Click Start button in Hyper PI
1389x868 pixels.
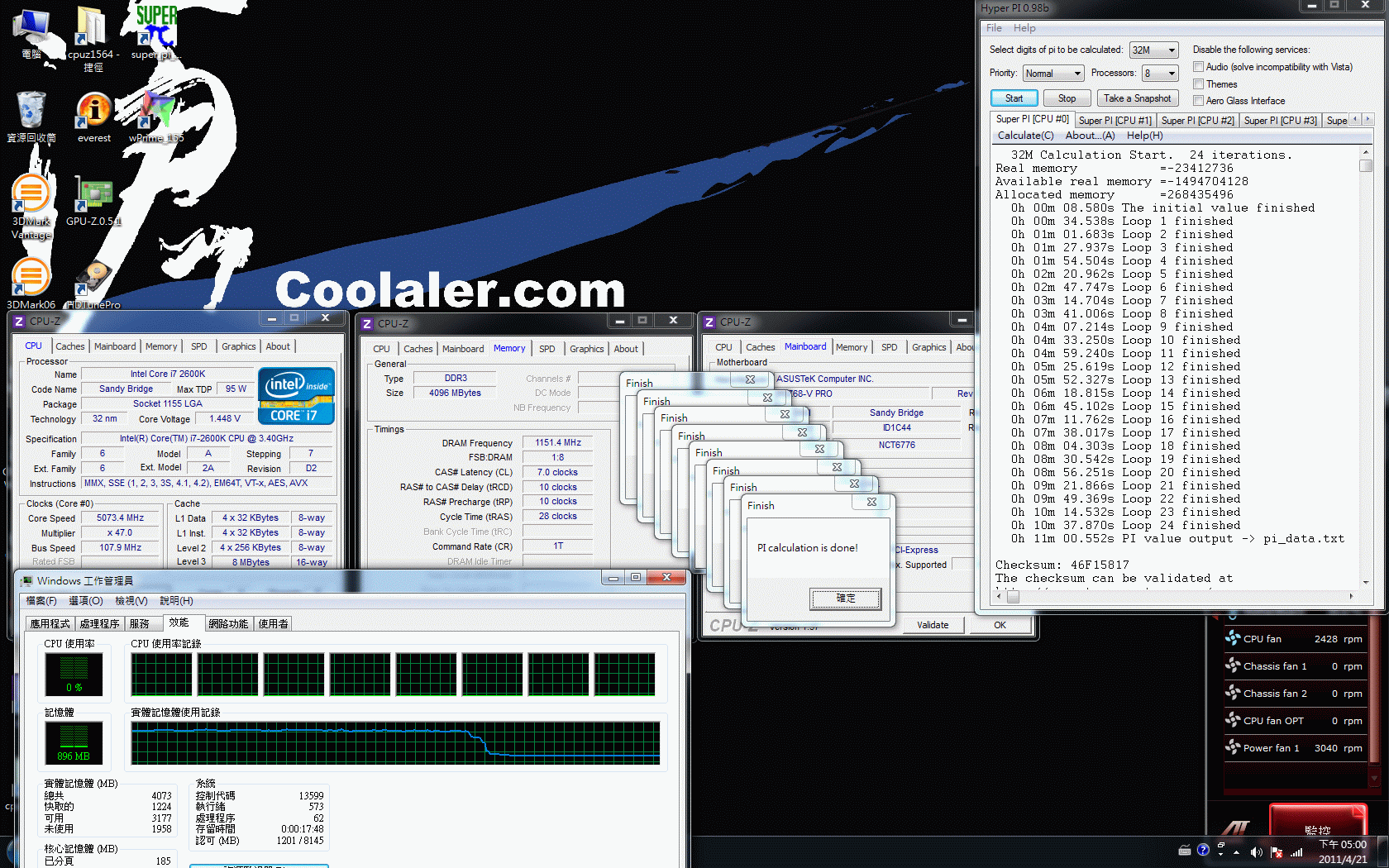pyautogui.click(x=1014, y=98)
